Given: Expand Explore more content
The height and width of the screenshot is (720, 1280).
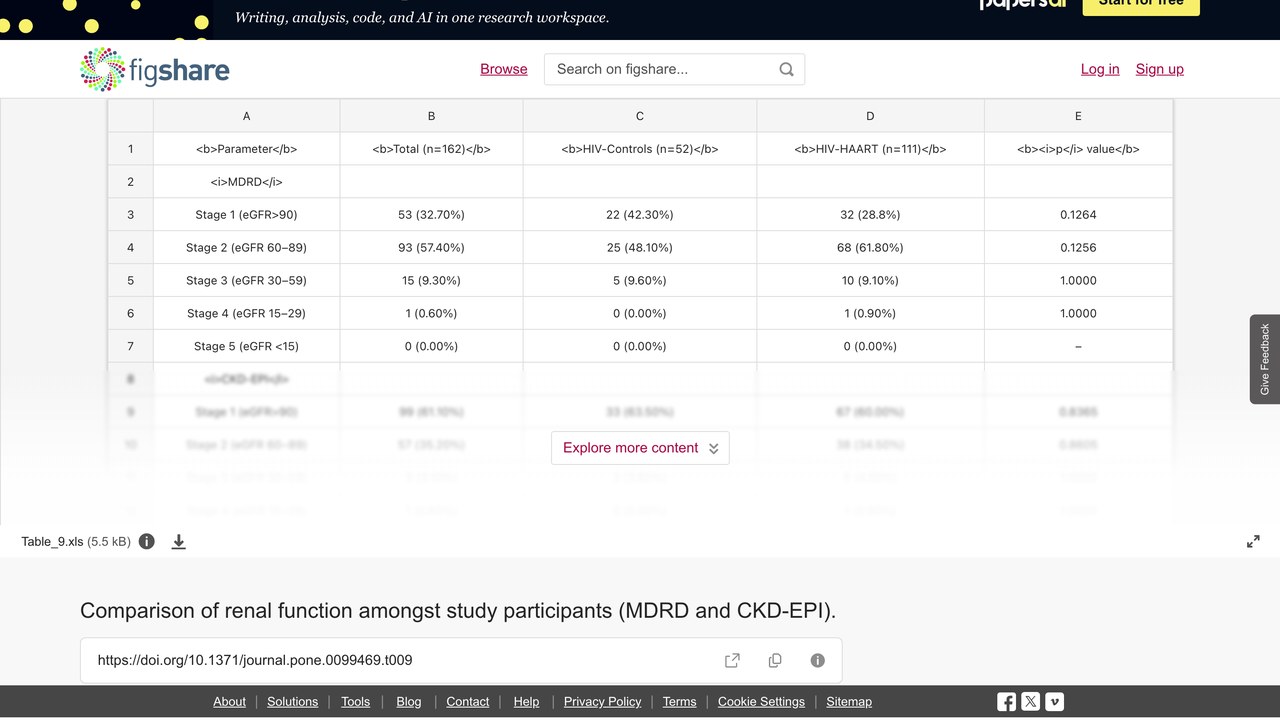Looking at the screenshot, I should (x=640, y=448).
